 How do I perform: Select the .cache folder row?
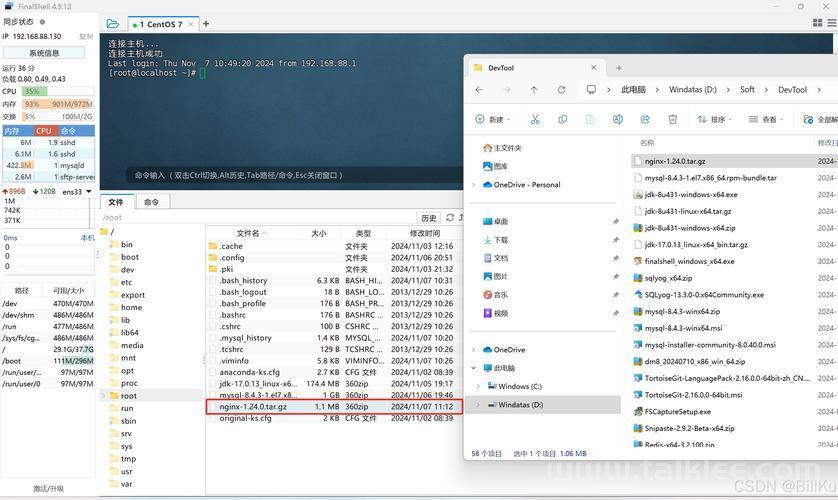tap(334, 246)
